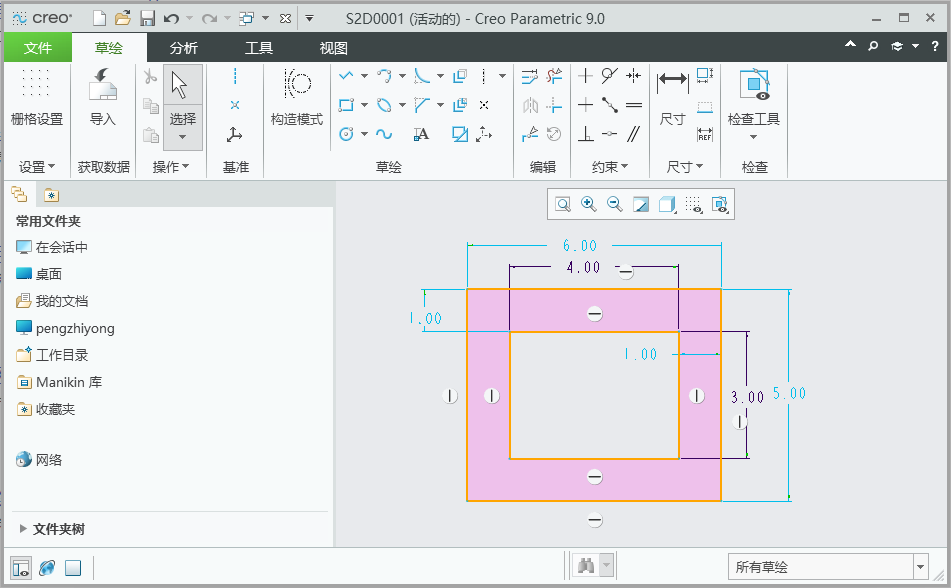Apply the Equal constraint
Viewport: 951px width, 588px height.
[x=634, y=105]
